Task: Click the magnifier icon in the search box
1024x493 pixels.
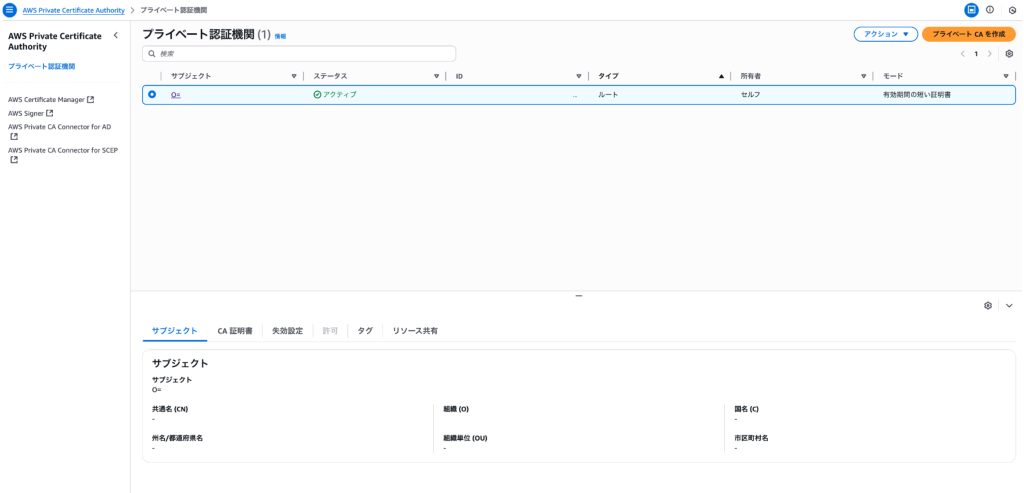Action: click(152, 54)
